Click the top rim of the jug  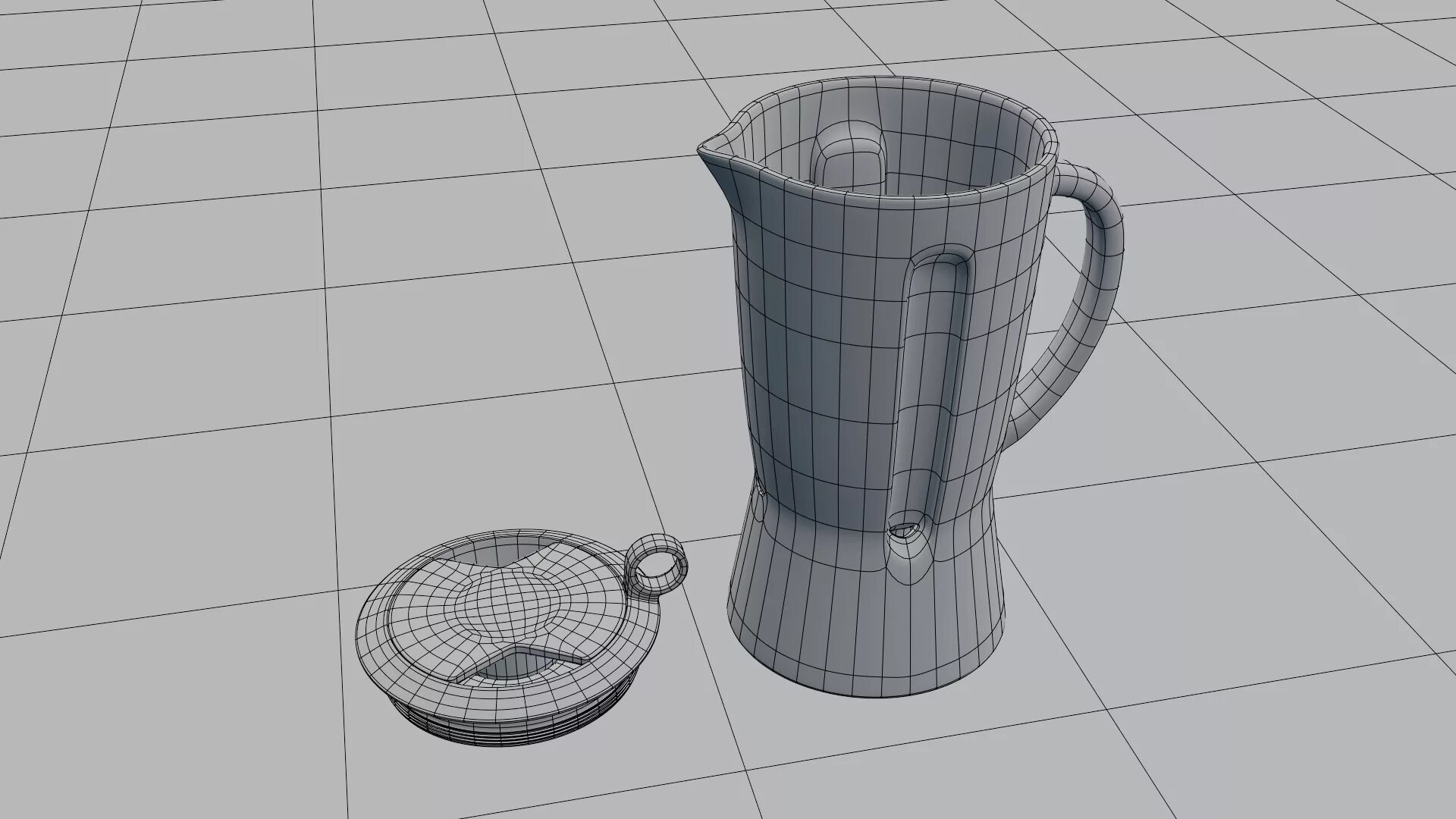(x=895, y=199)
